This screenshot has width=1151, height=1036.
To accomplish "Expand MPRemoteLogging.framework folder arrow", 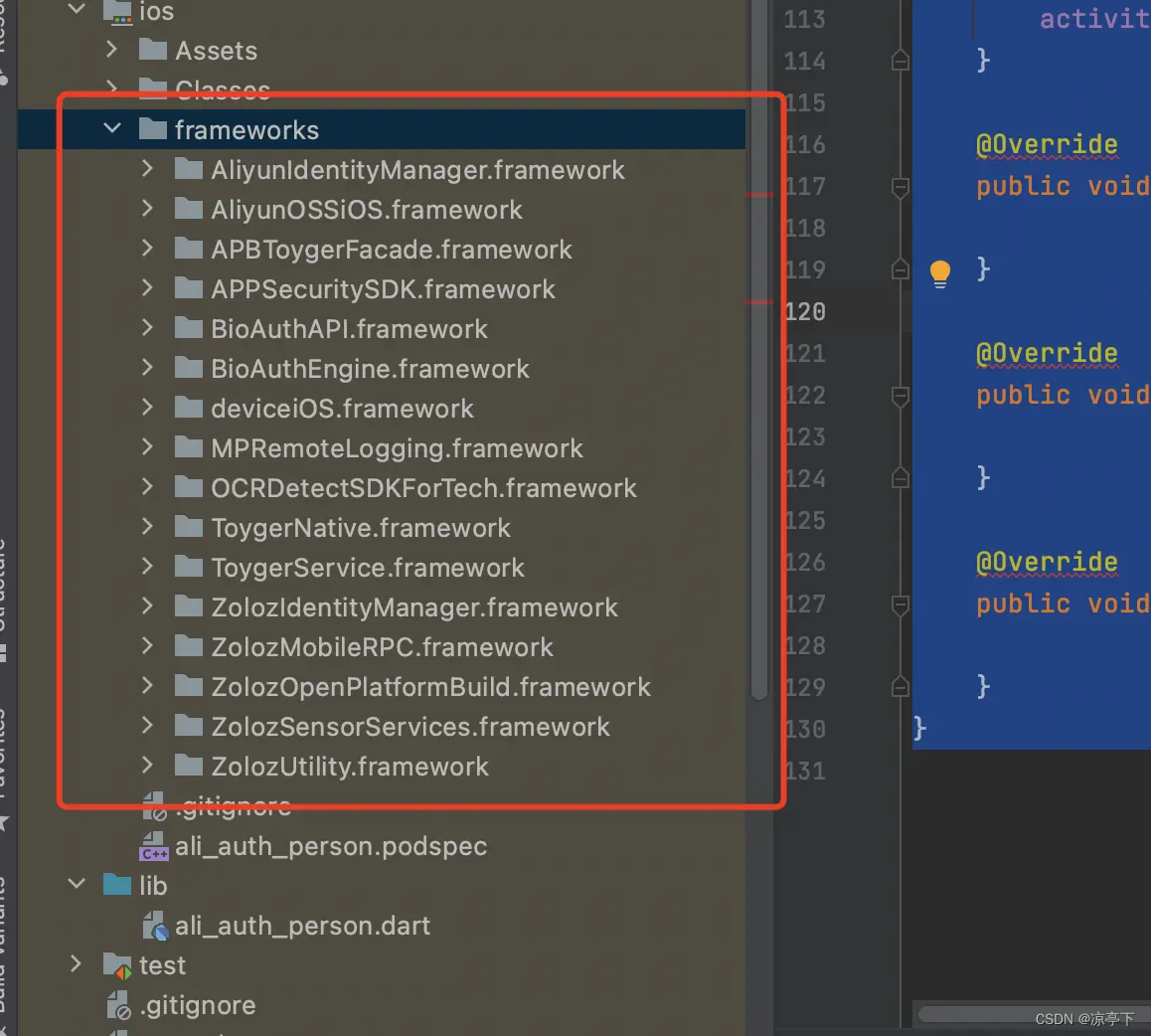I will point(147,447).
